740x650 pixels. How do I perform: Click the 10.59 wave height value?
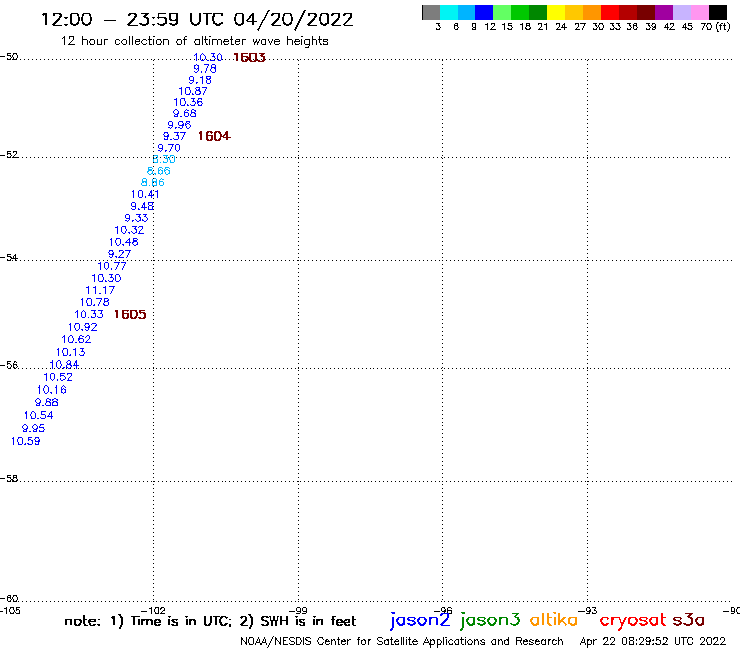(x=25, y=442)
